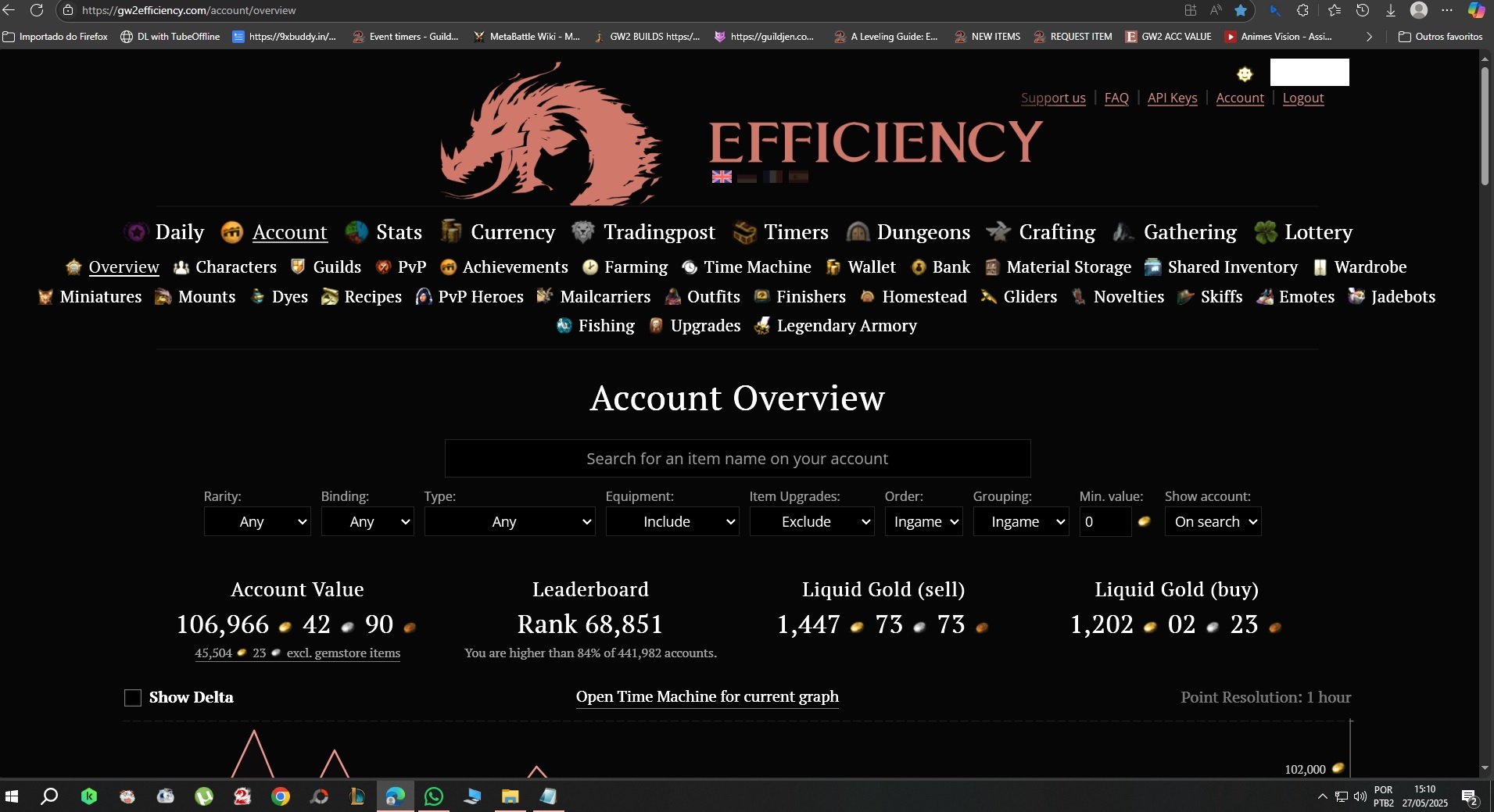Click the Wardrobe icon
This screenshot has width=1494, height=812.
tap(1320, 267)
